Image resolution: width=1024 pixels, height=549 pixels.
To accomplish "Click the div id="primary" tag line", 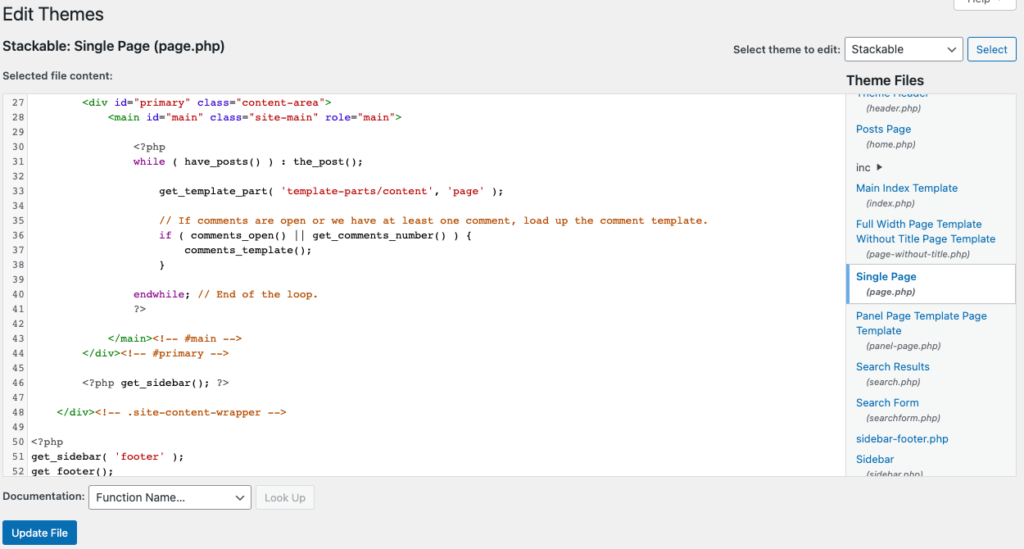I will [x=206, y=102].
